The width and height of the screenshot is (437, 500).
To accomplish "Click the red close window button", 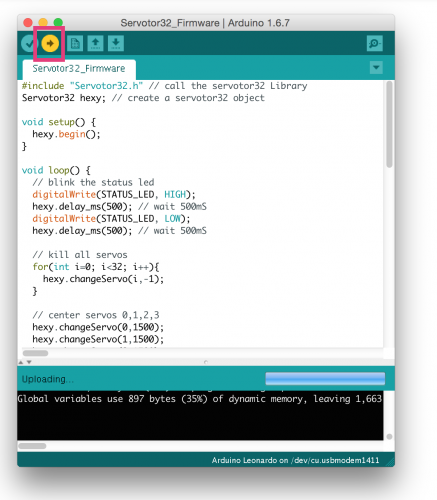I will tap(28, 22).
